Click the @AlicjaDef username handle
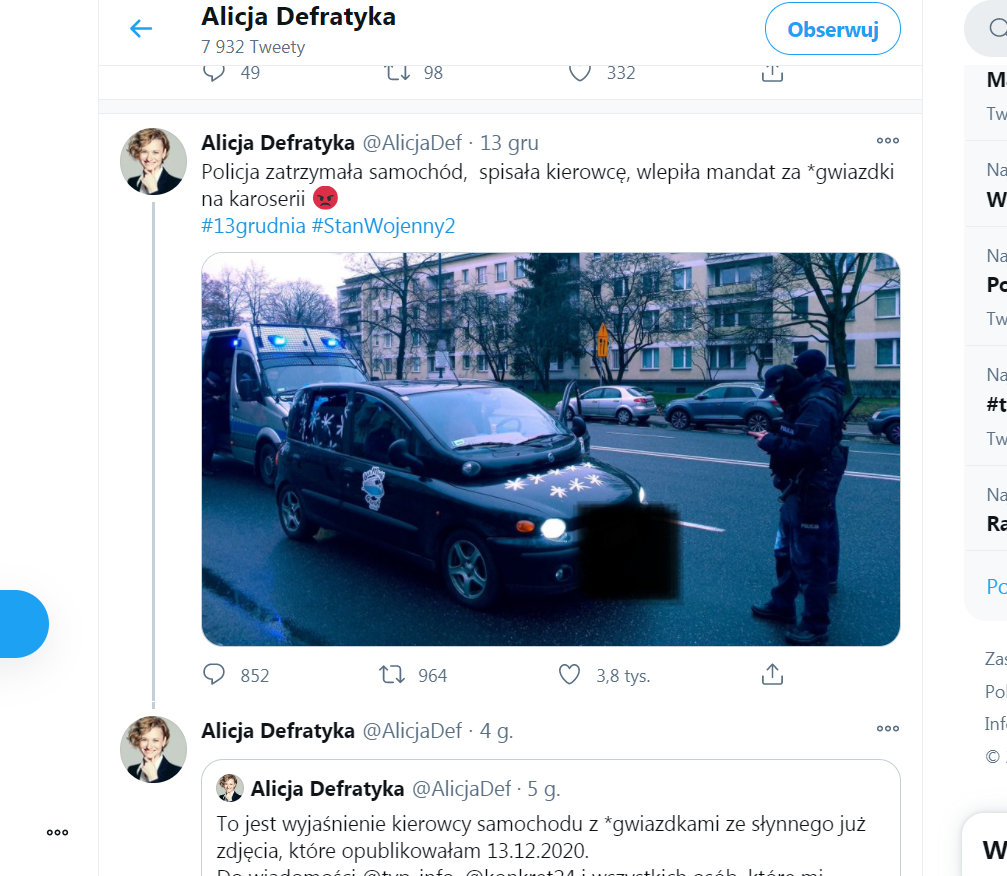Image resolution: width=1007 pixels, height=876 pixels. 412,141
